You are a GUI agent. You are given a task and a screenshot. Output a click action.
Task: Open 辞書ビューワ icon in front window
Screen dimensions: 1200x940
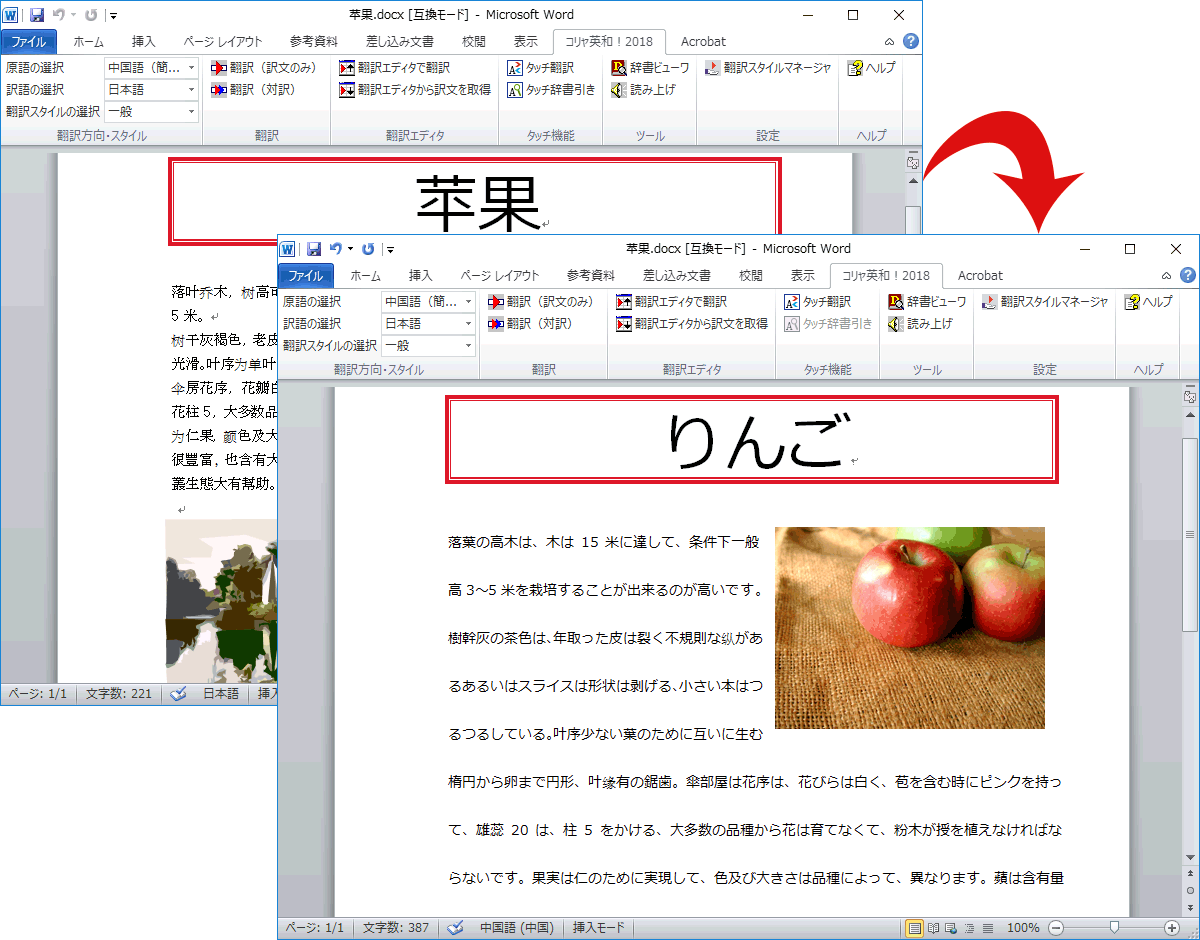[x=896, y=302]
